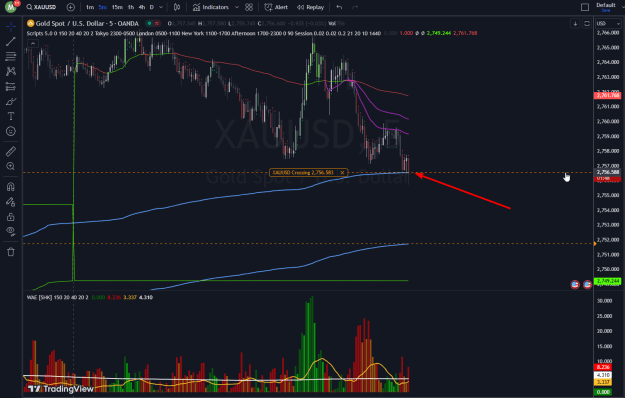Toggle lock all drawings

(11, 217)
